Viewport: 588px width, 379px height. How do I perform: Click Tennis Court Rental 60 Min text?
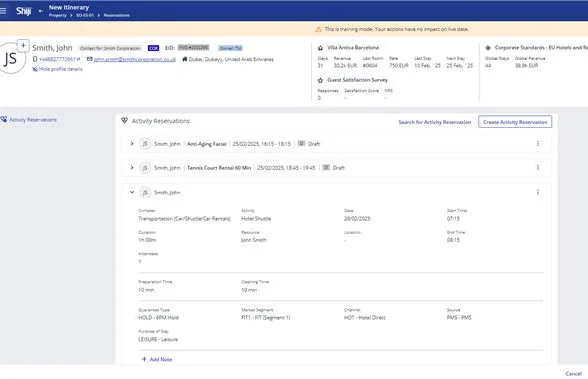coord(219,168)
